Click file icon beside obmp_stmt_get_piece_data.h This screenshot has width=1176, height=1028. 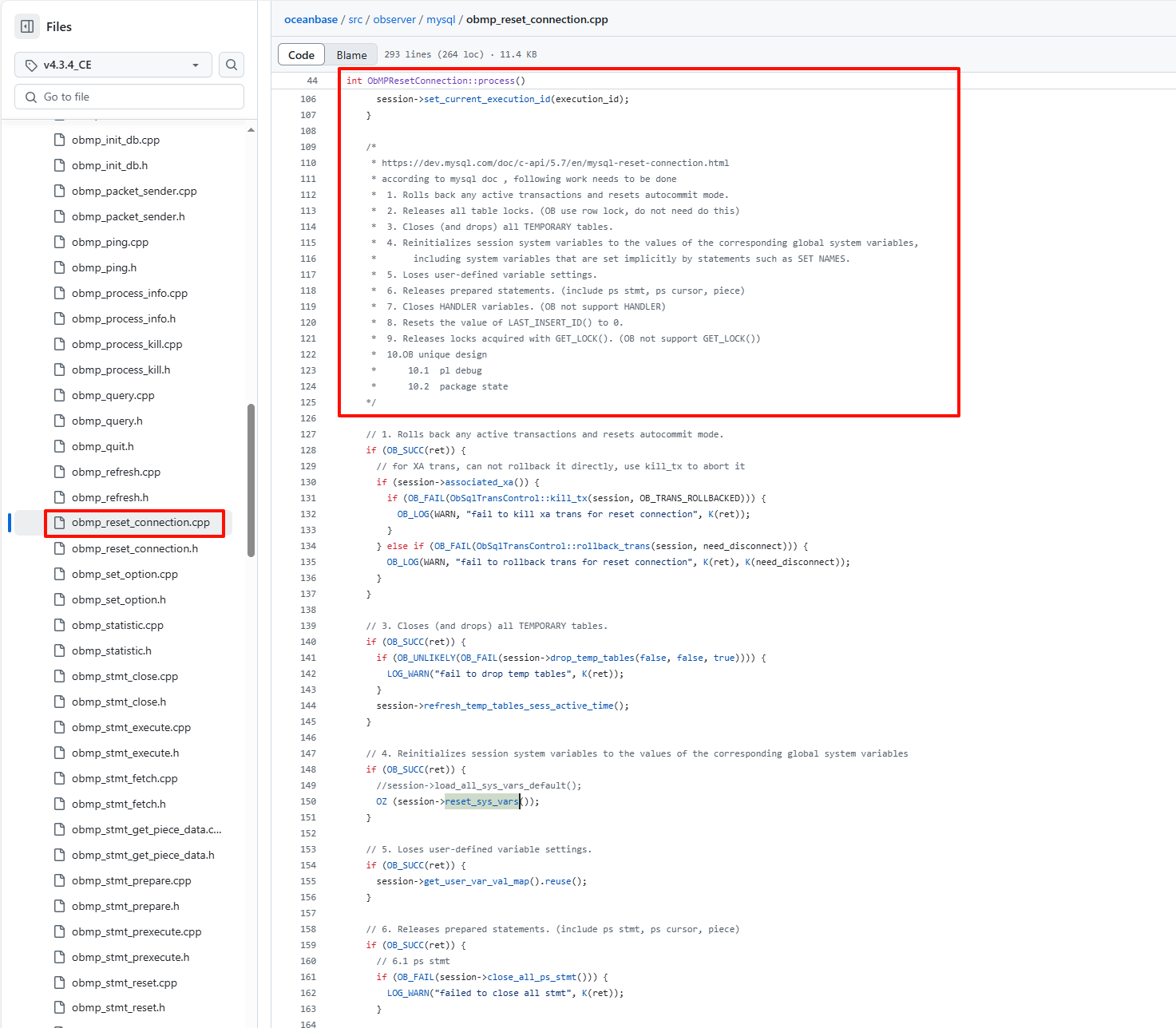[59, 855]
